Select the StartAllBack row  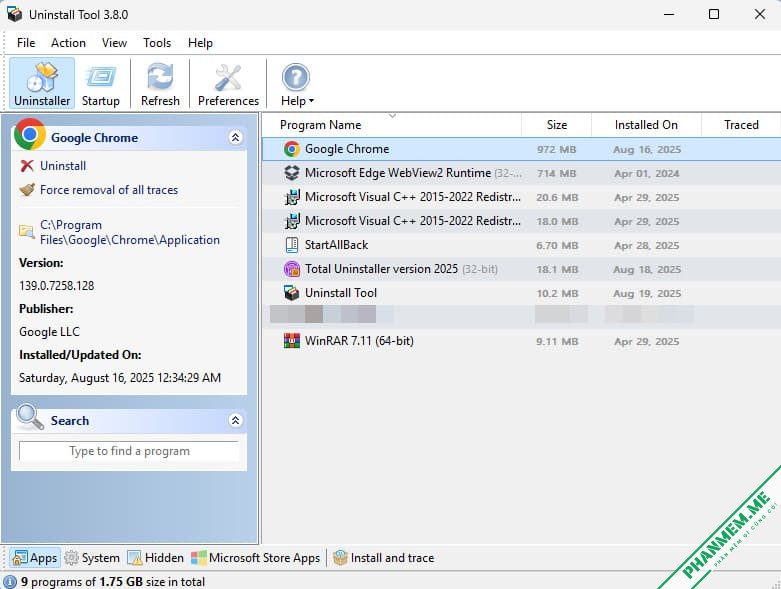pos(521,245)
